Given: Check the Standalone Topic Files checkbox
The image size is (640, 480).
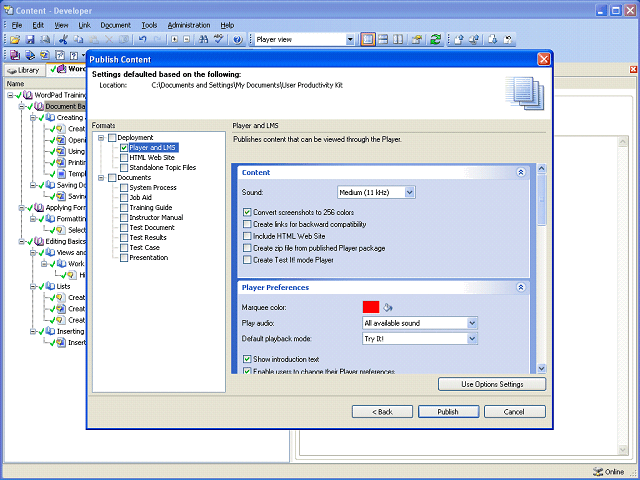Looking at the screenshot, I should pos(124,168).
